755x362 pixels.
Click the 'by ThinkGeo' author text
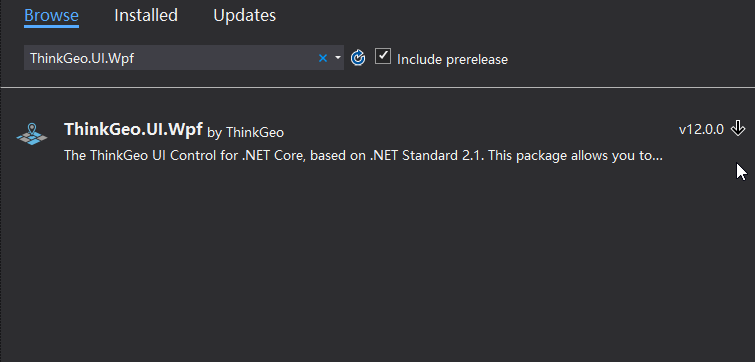click(245, 132)
